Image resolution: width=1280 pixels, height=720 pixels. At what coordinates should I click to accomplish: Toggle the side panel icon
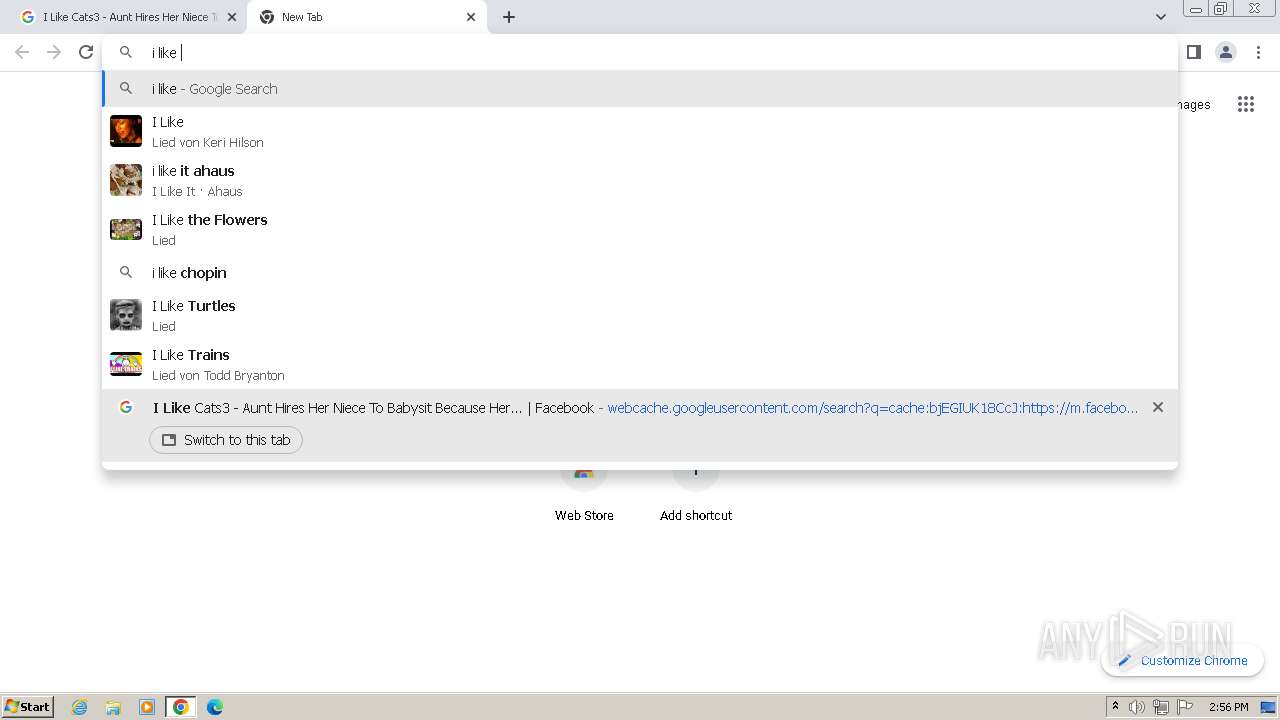pos(1193,52)
